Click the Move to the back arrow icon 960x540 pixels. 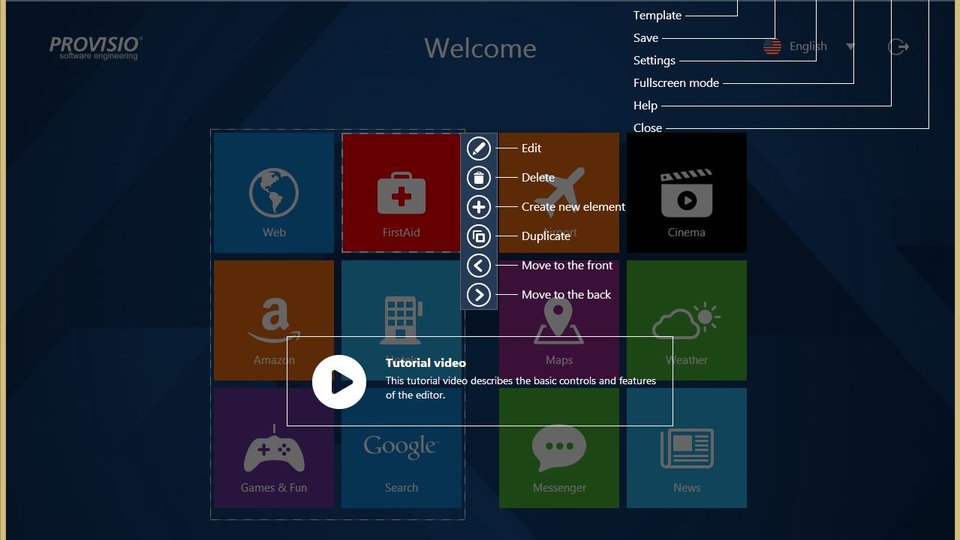pyautogui.click(x=479, y=295)
